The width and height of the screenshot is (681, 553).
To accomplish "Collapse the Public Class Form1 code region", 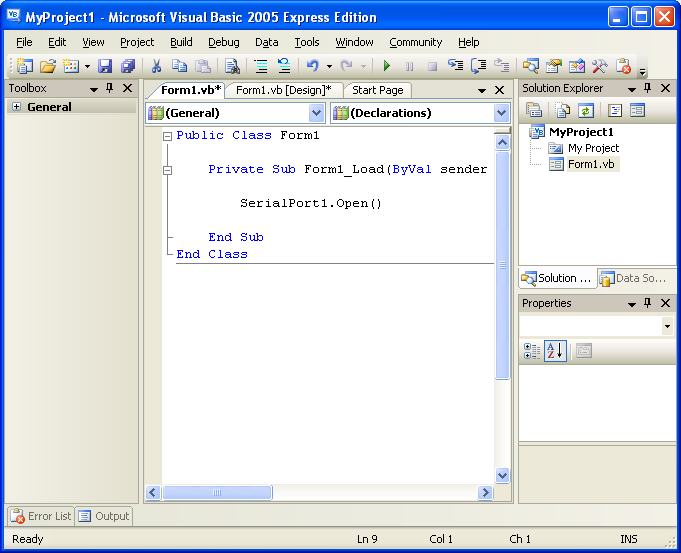I will point(167,136).
